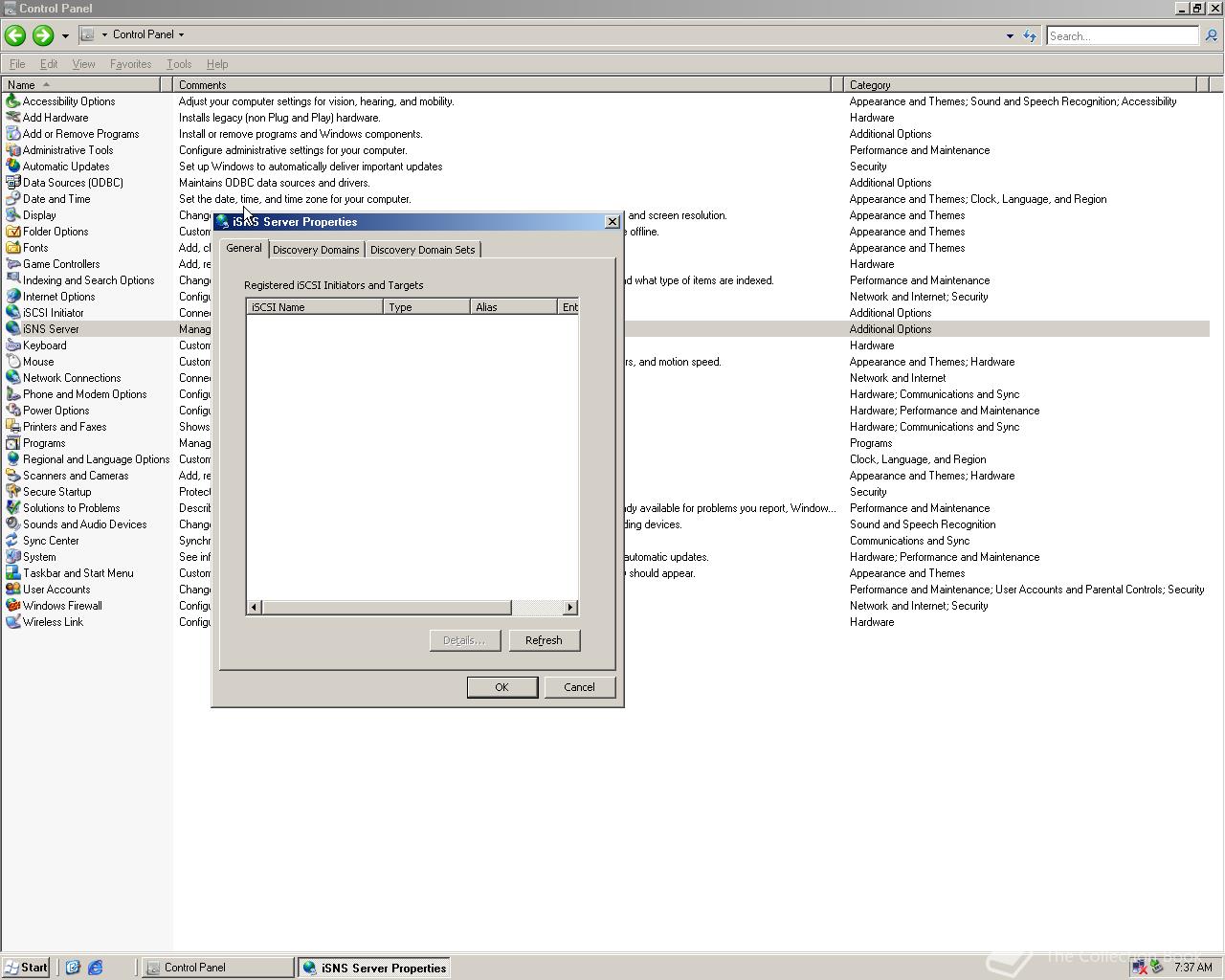Open Data Sources (ODBC) icon
The height and width of the screenshot is (980, 1225).
13,183
